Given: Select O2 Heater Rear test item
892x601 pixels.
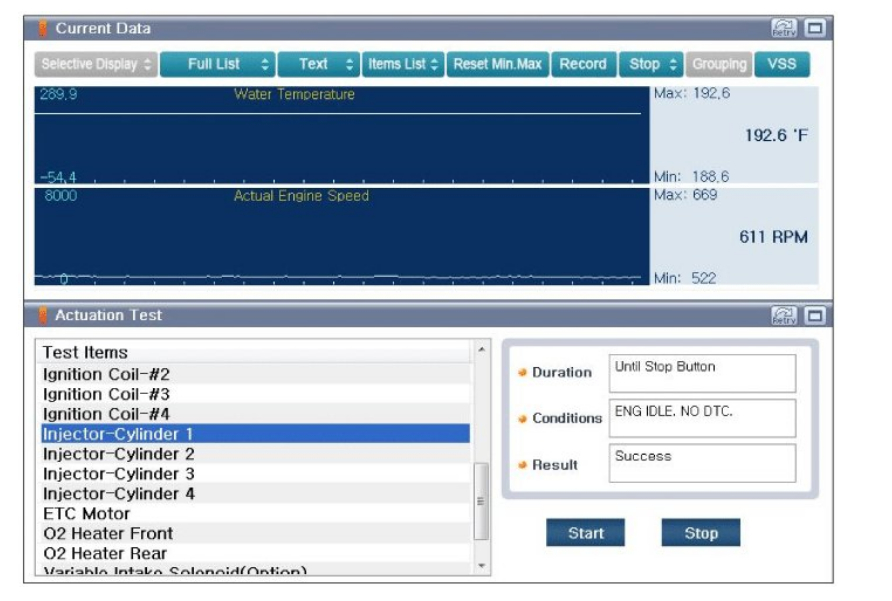Looking at the screenshot, I should pyautogui.click(x=255, y=553).
